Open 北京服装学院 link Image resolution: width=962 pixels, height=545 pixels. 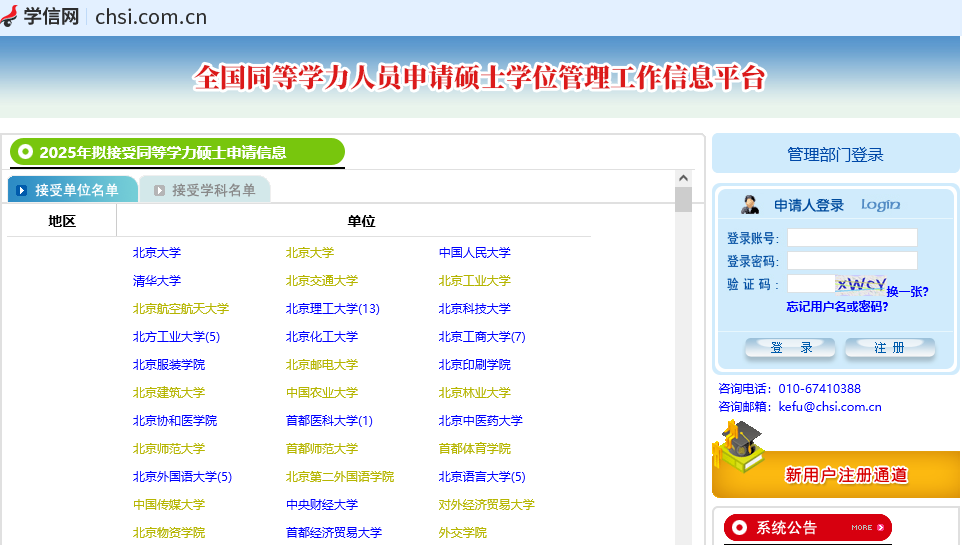169,365
